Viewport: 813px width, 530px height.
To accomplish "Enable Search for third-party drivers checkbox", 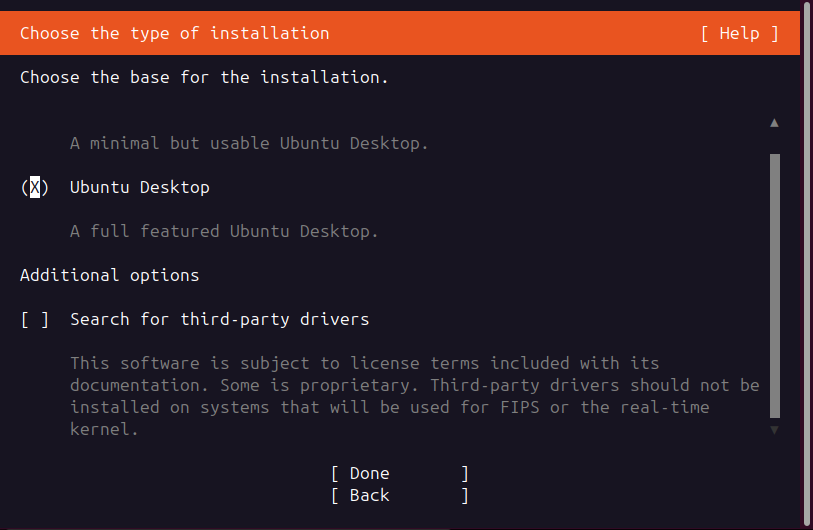I will click(35, 319).
